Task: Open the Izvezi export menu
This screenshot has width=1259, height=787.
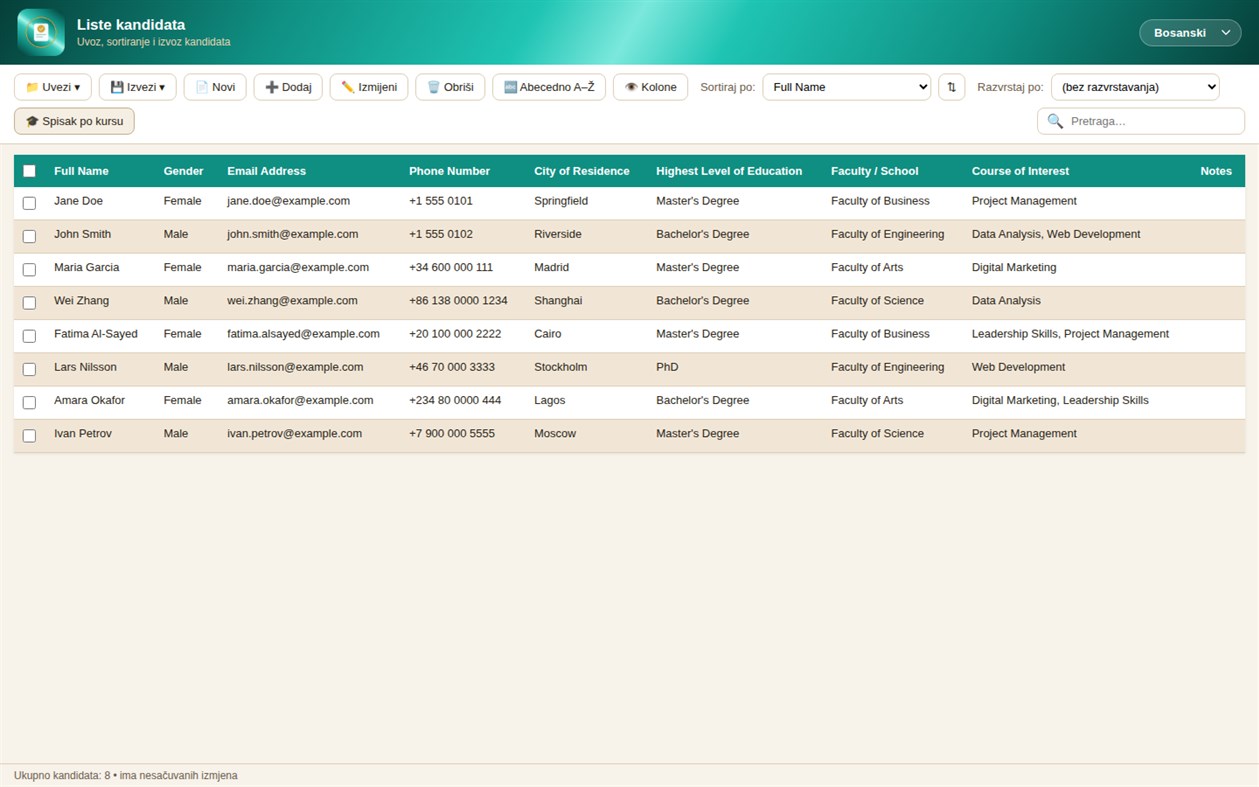Action: tap(138, 87)
